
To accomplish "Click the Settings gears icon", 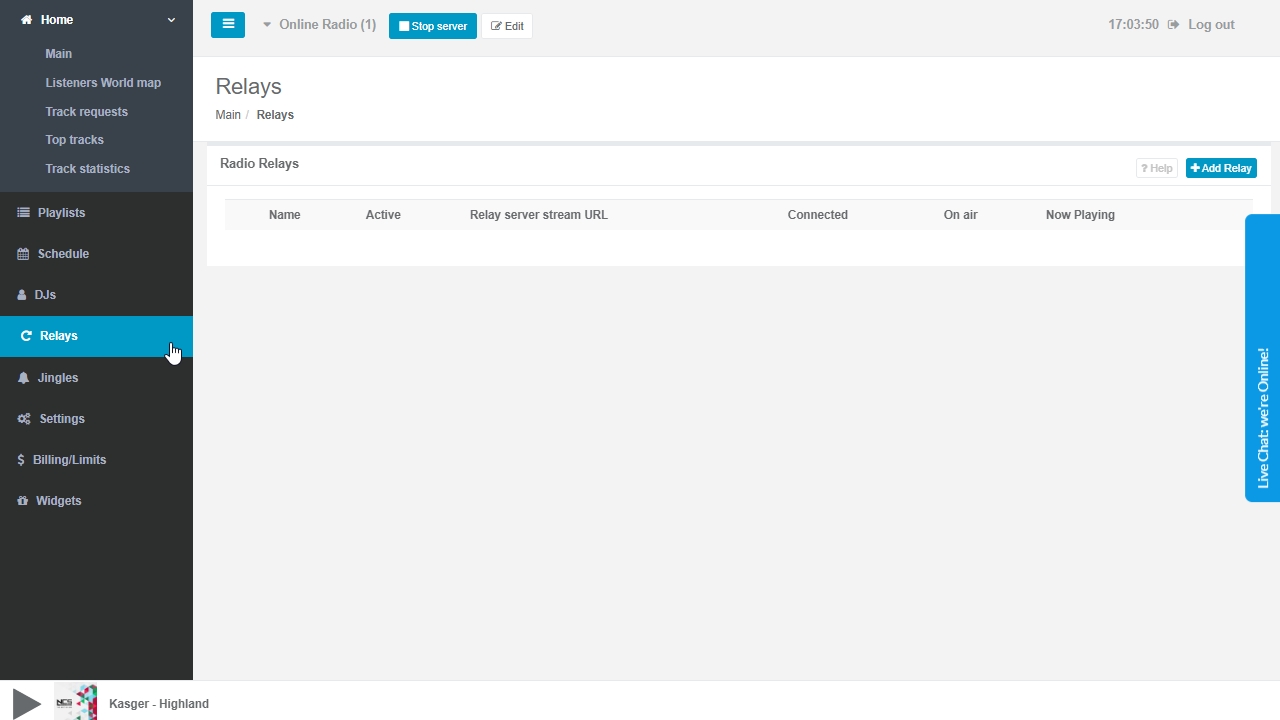I will click(x=24, y=419).
